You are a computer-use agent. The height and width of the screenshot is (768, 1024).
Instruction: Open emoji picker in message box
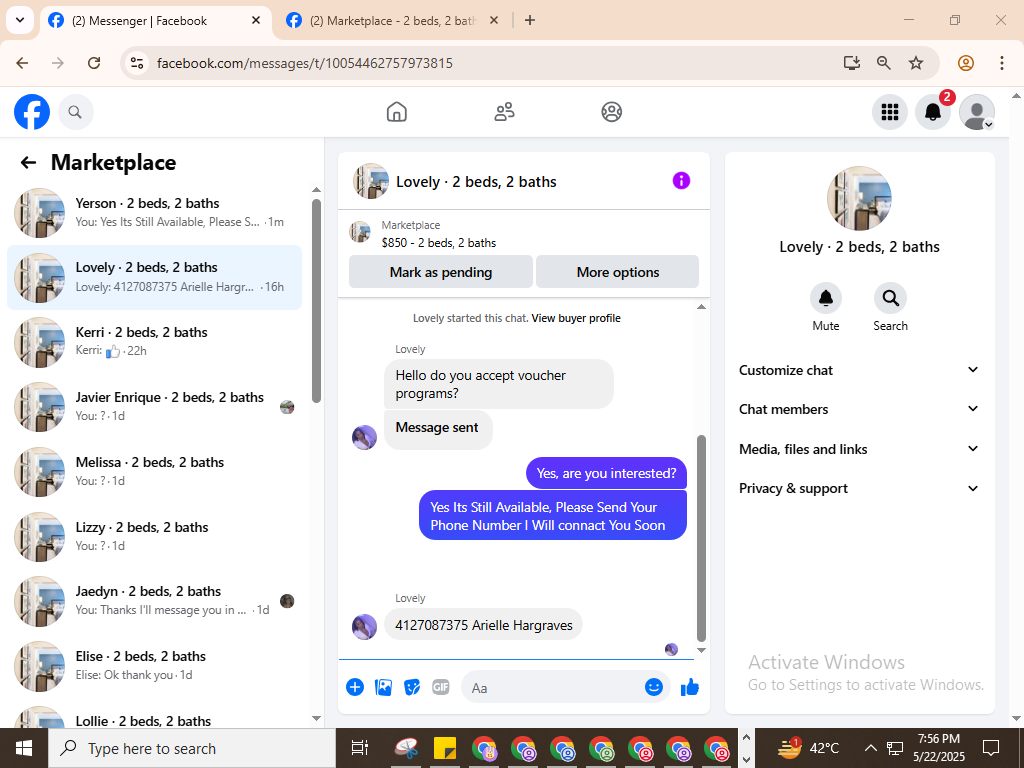654,687
